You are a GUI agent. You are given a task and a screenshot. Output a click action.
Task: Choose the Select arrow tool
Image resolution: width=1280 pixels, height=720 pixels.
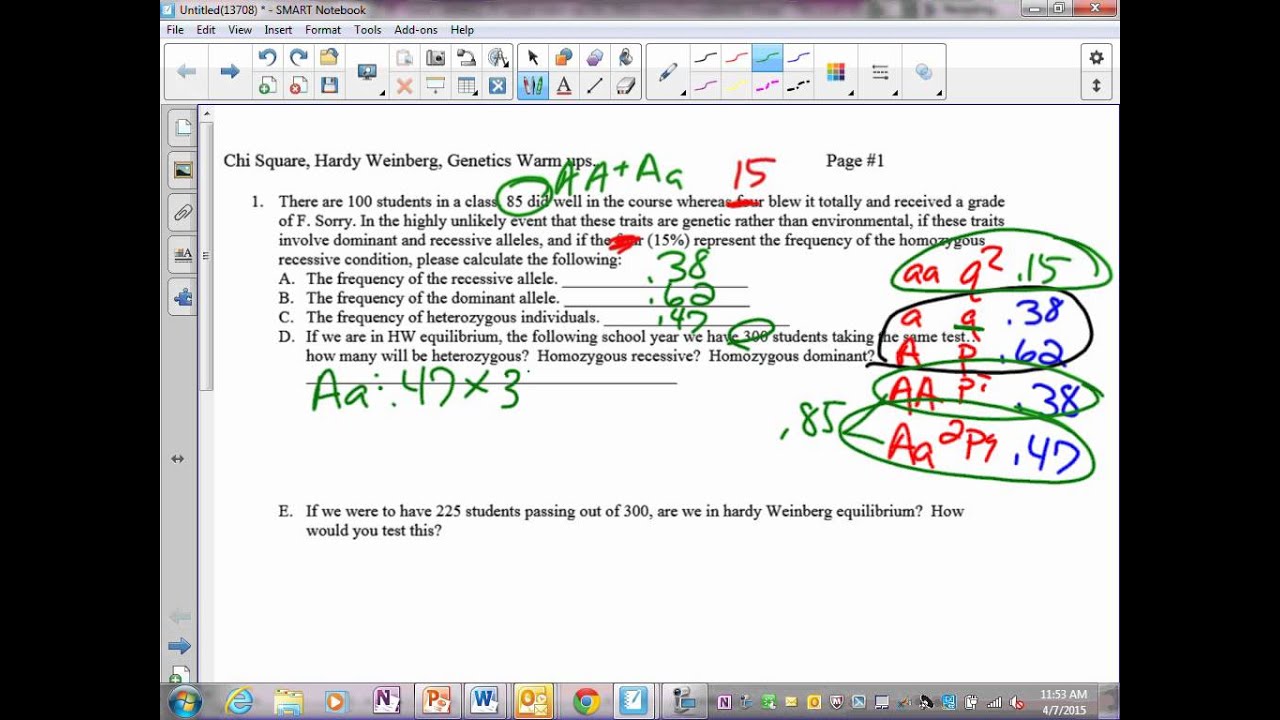click(x=533, y=58)
